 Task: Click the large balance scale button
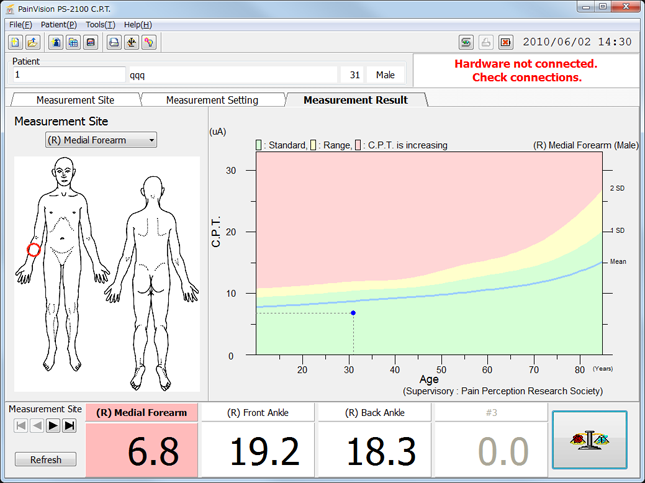coord(589,439)
